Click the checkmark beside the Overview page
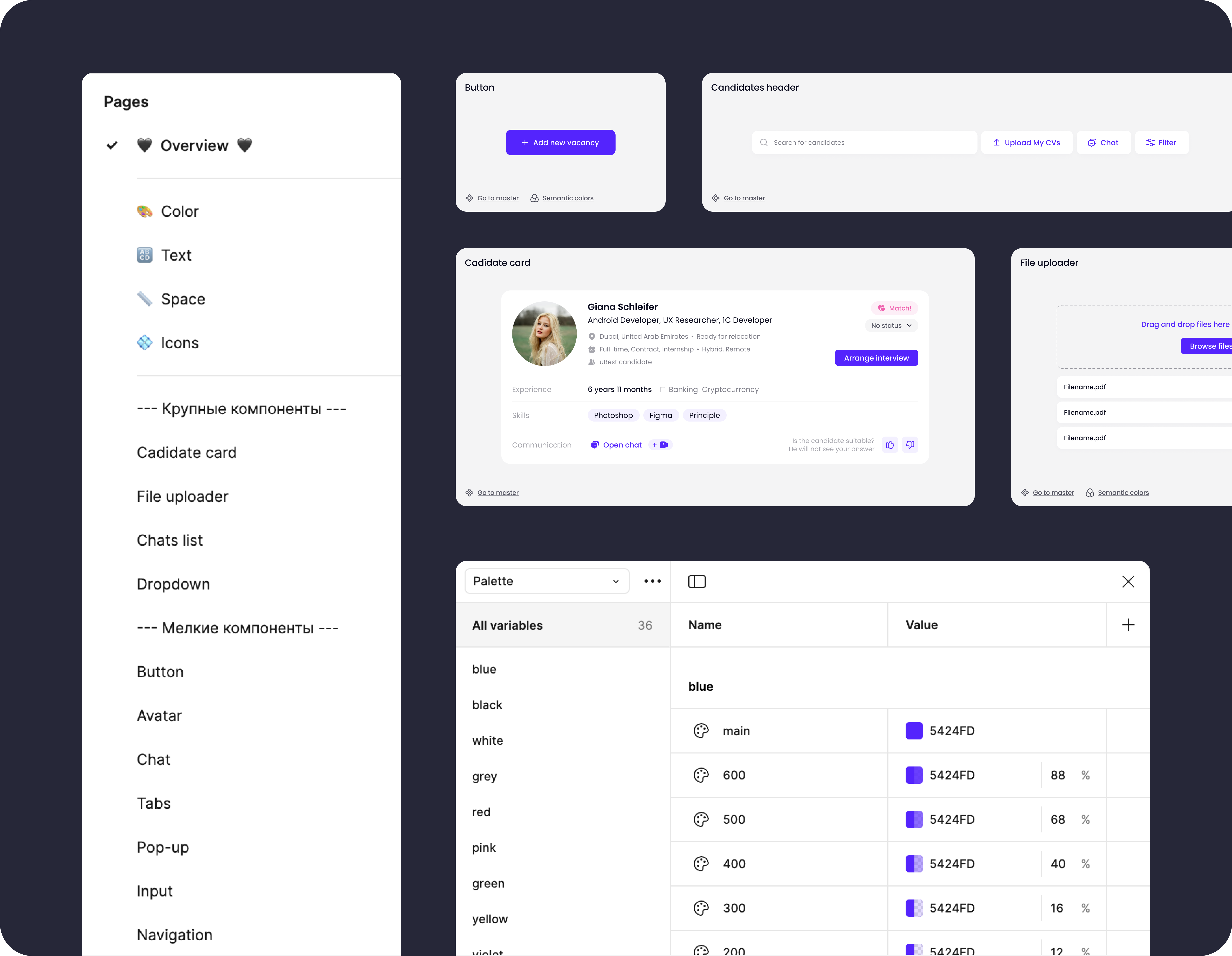Viewport: 1232px width, 956px height. click(x=112, y=145)
